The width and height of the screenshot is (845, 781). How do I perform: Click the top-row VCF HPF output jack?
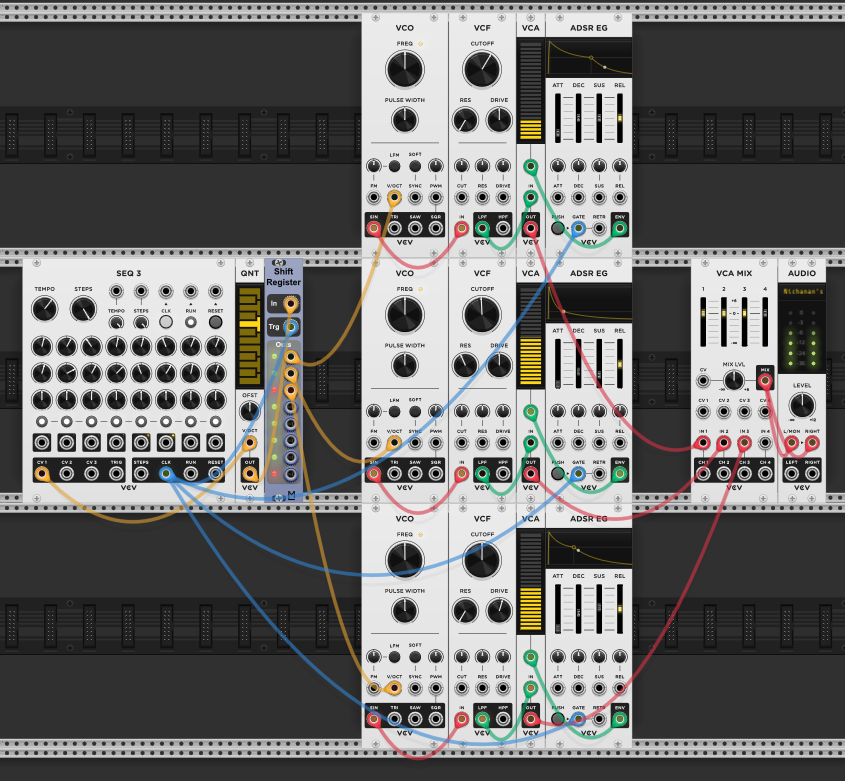tap(503, 229)
